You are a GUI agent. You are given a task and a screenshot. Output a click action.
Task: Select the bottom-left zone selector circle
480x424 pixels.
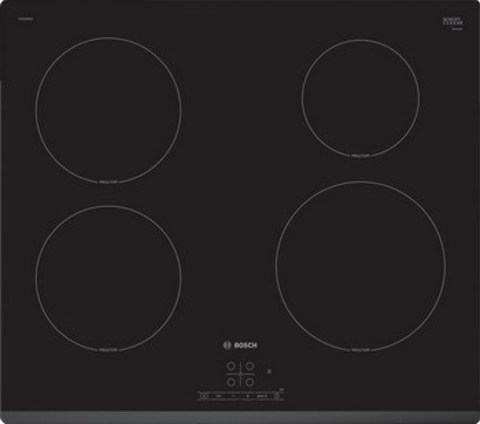[x=231, y=382]
